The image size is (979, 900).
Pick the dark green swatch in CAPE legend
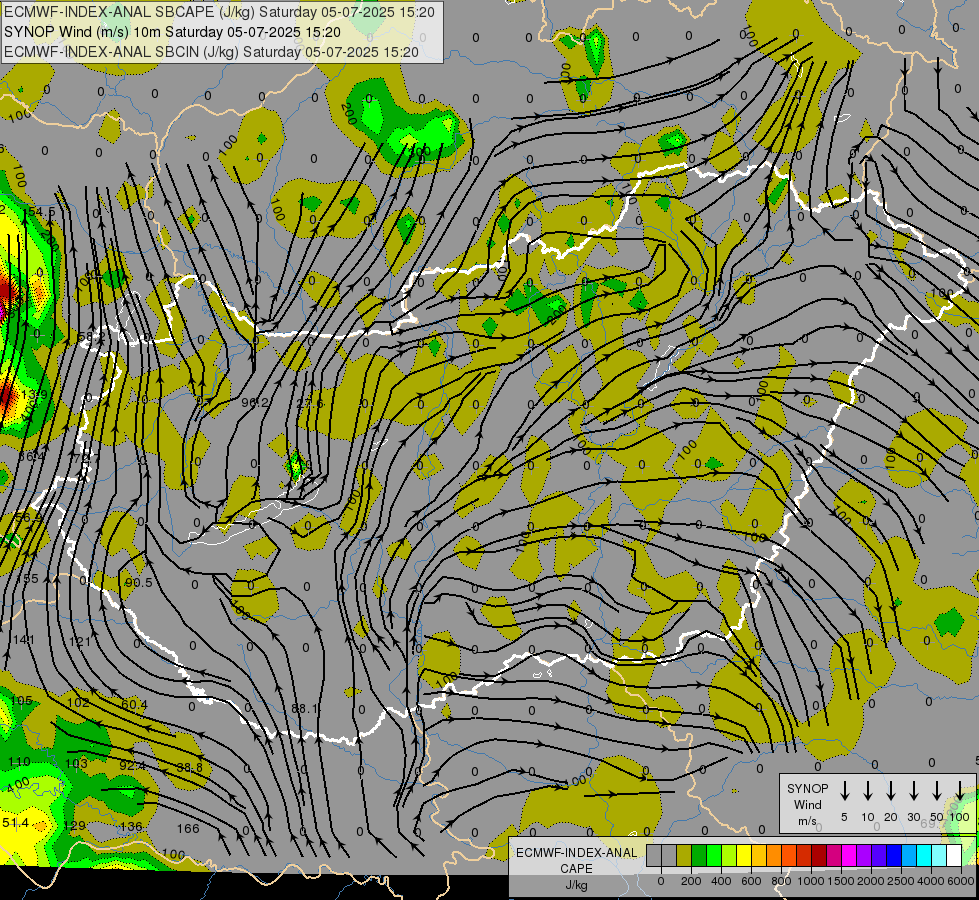point(699,855)
